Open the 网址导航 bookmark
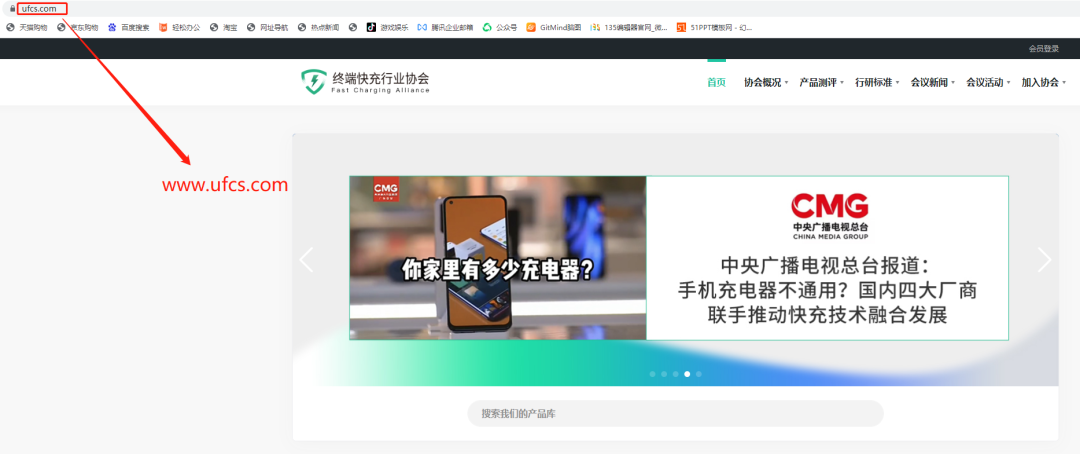 (x=268, y=28)
